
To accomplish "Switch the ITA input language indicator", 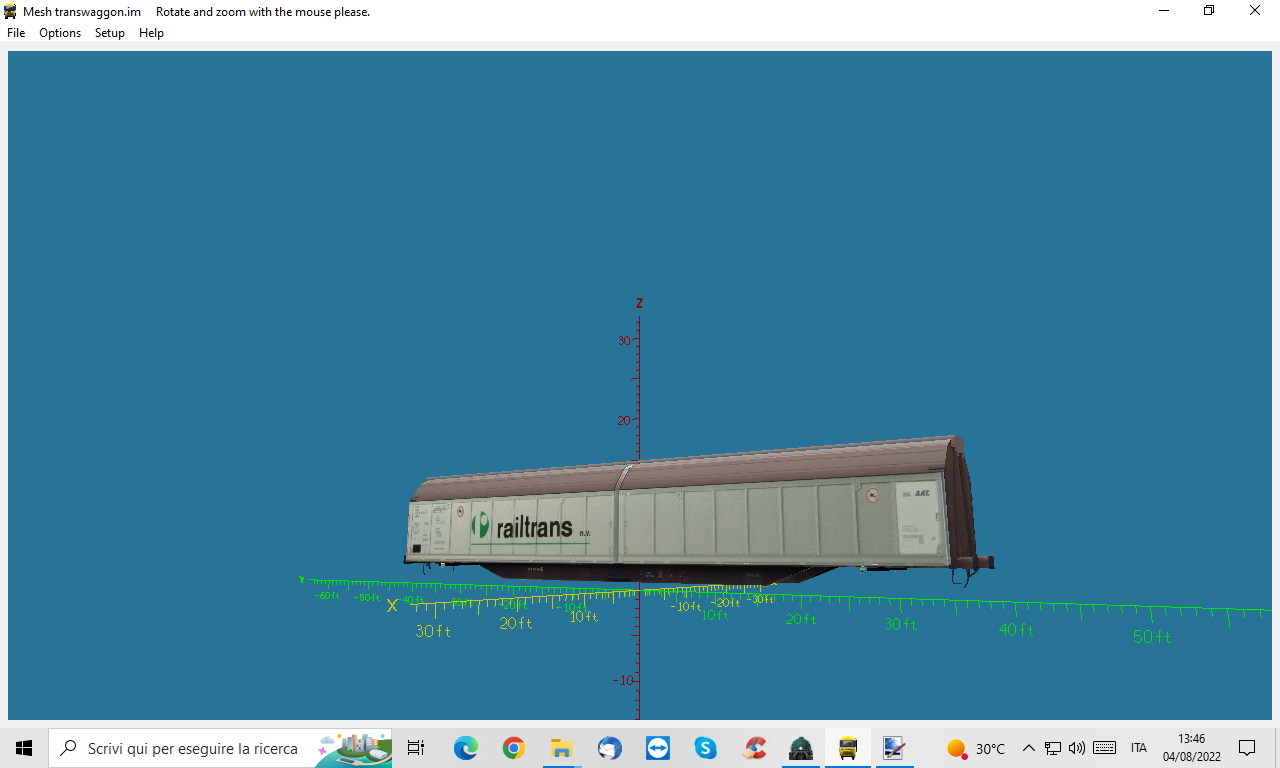I will coord(1139,748).
